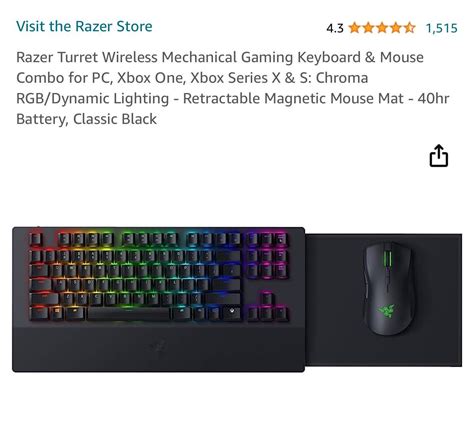The image size is (474, 421).
Task: Click the middle third rating star
Action: 382,28
